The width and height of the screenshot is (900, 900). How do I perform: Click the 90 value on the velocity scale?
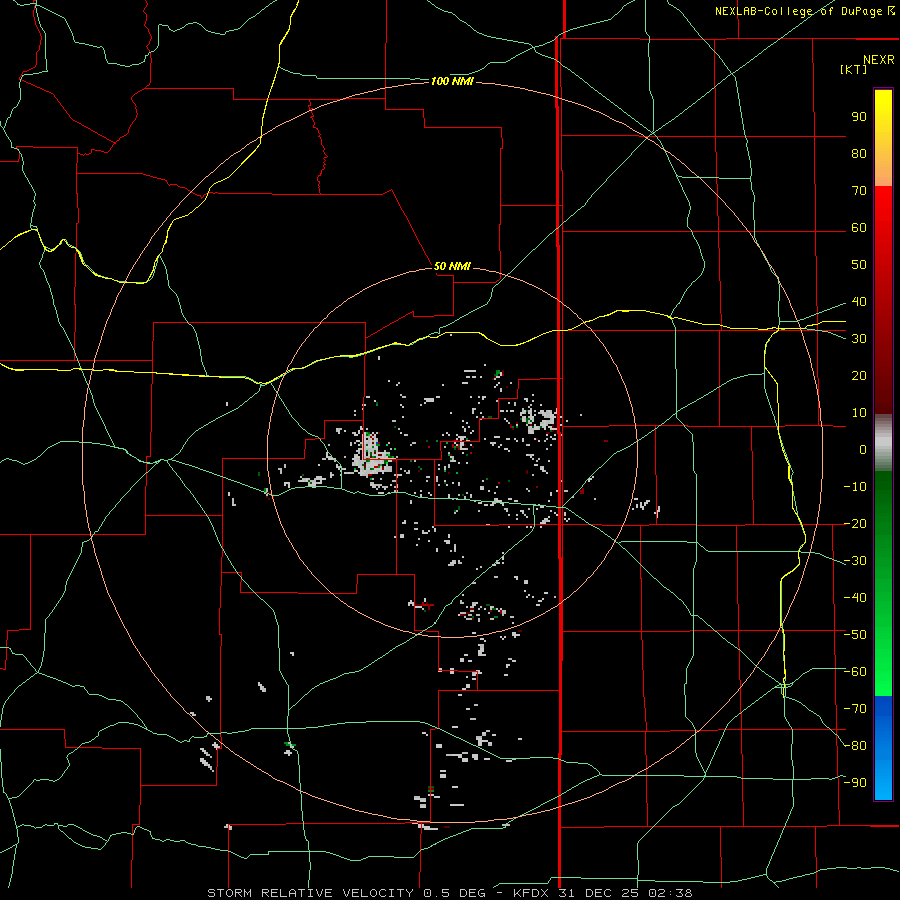(x=859, y=117)
